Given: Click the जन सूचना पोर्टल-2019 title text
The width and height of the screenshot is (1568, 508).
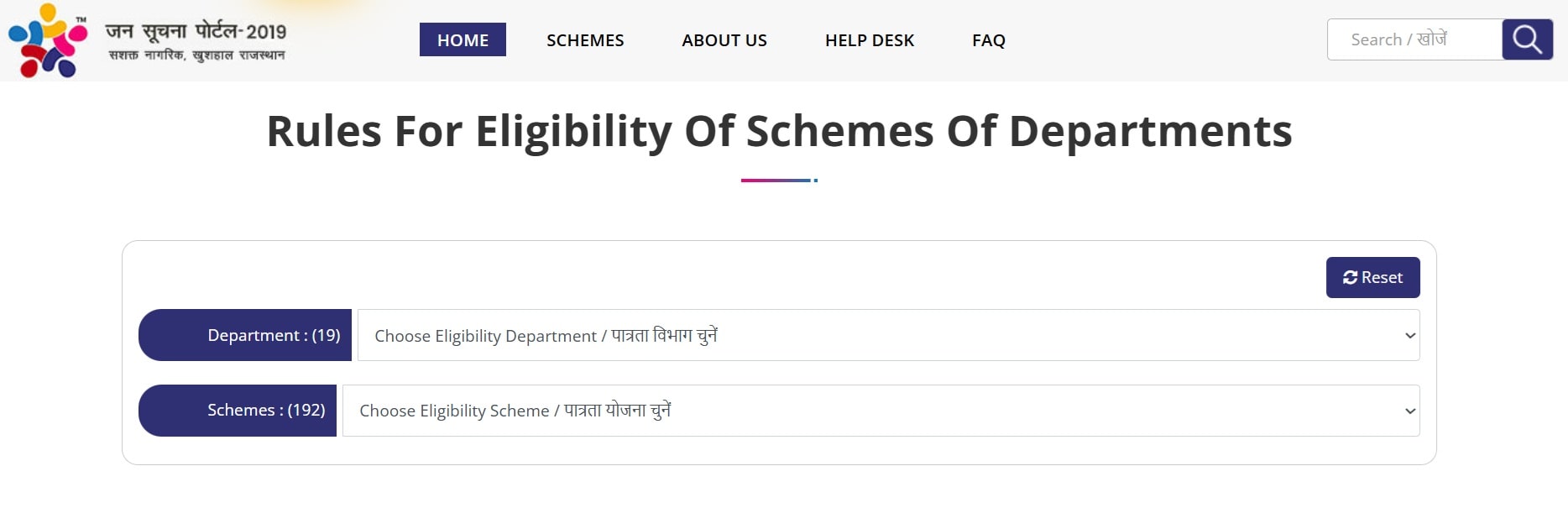Looking at the screenshot, I should click(x=196, y=31).
